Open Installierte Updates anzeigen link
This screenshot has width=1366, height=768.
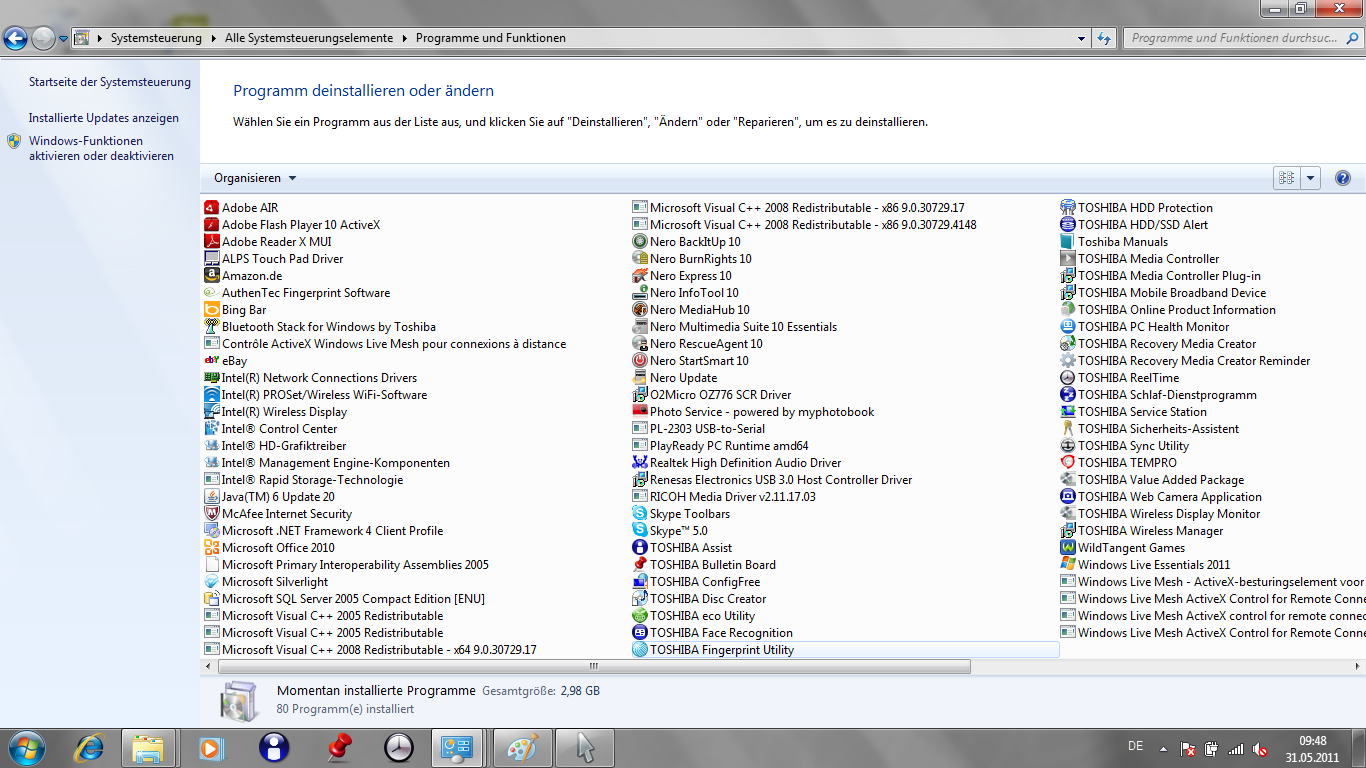pos(104,118)
